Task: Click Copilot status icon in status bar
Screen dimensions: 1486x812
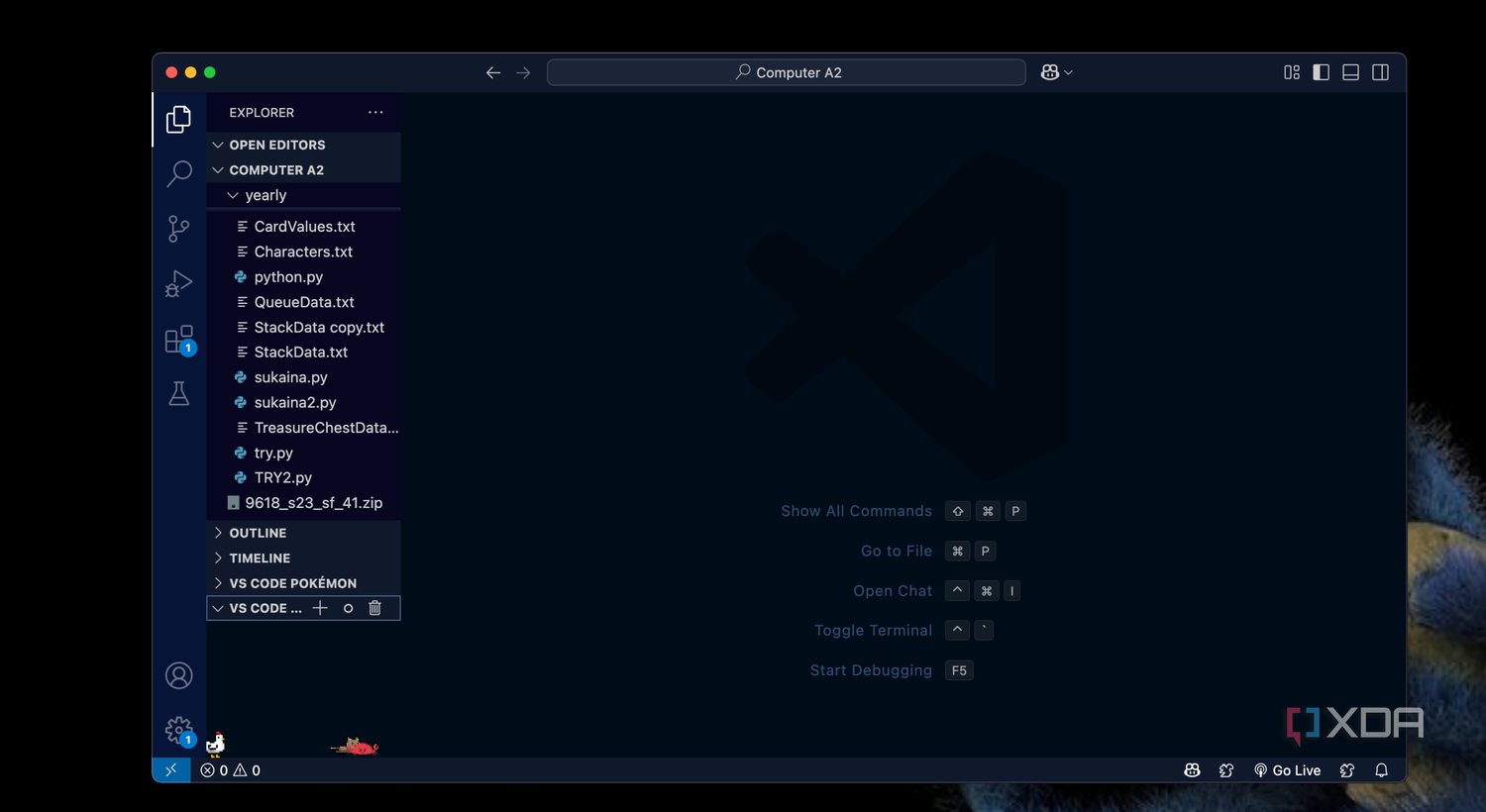Action: (1192, 770)
